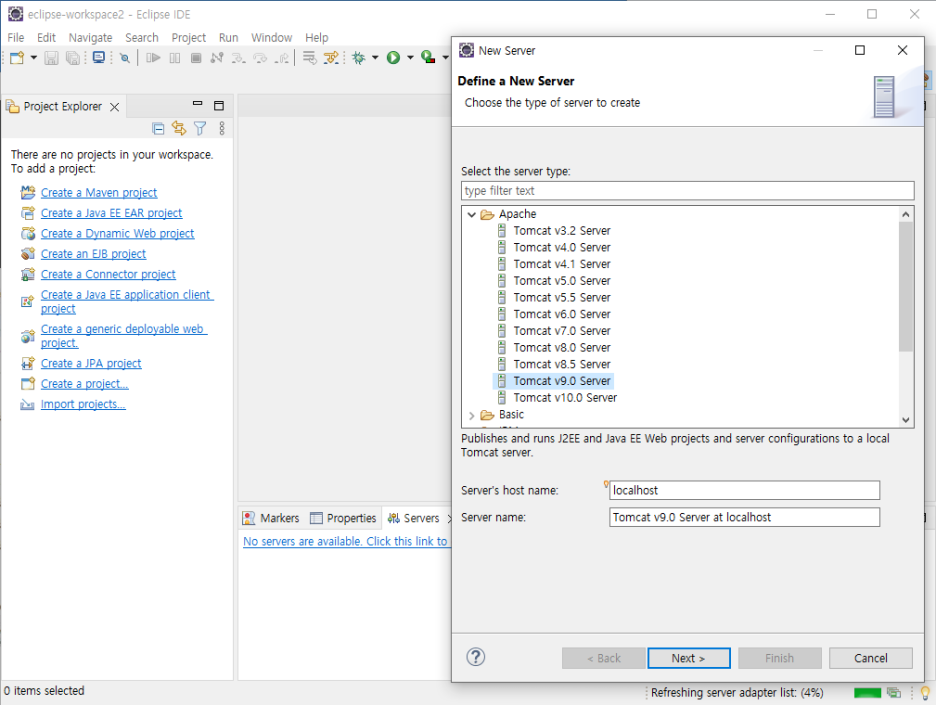
Task: Click the Resume debug icon
Action: 153,58
